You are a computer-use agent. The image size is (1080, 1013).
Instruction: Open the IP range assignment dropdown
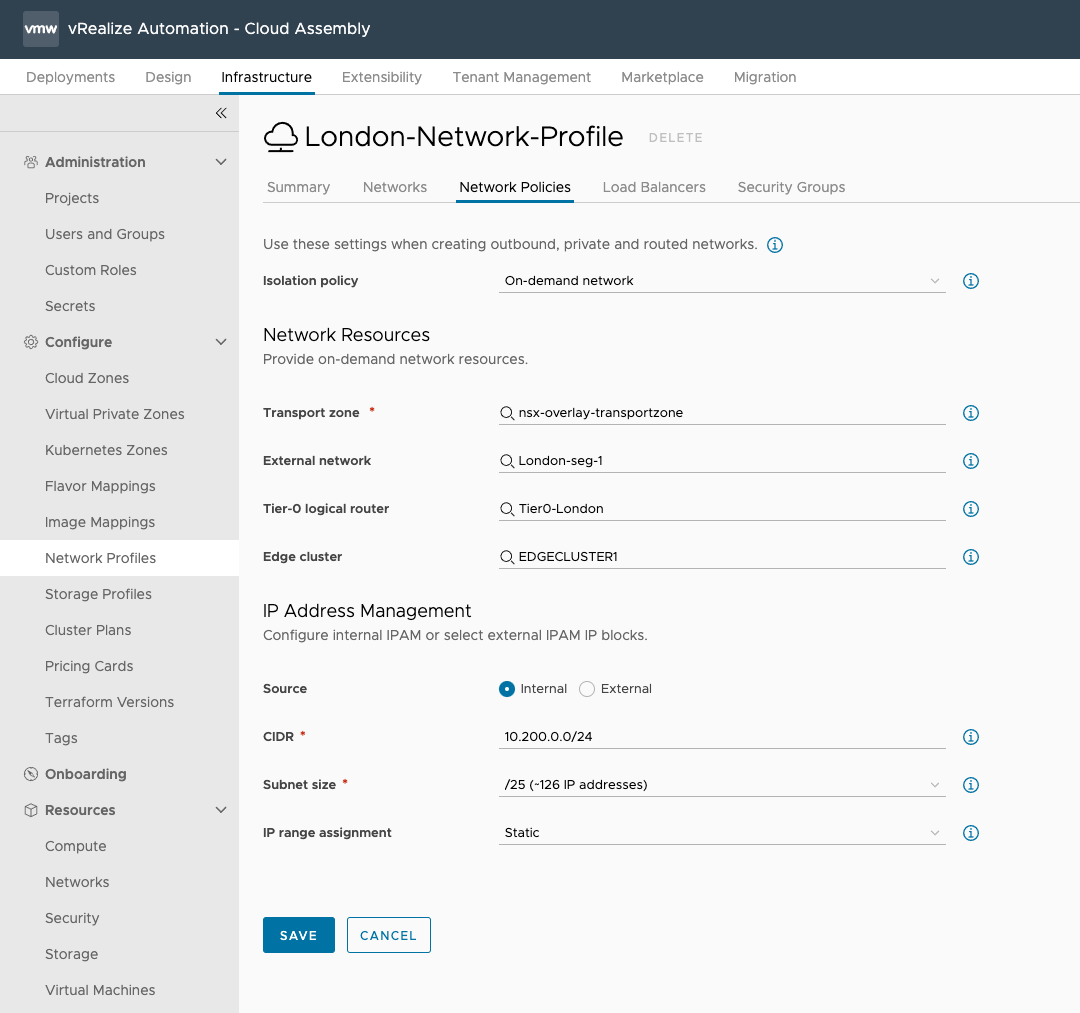tap(721, 833)
